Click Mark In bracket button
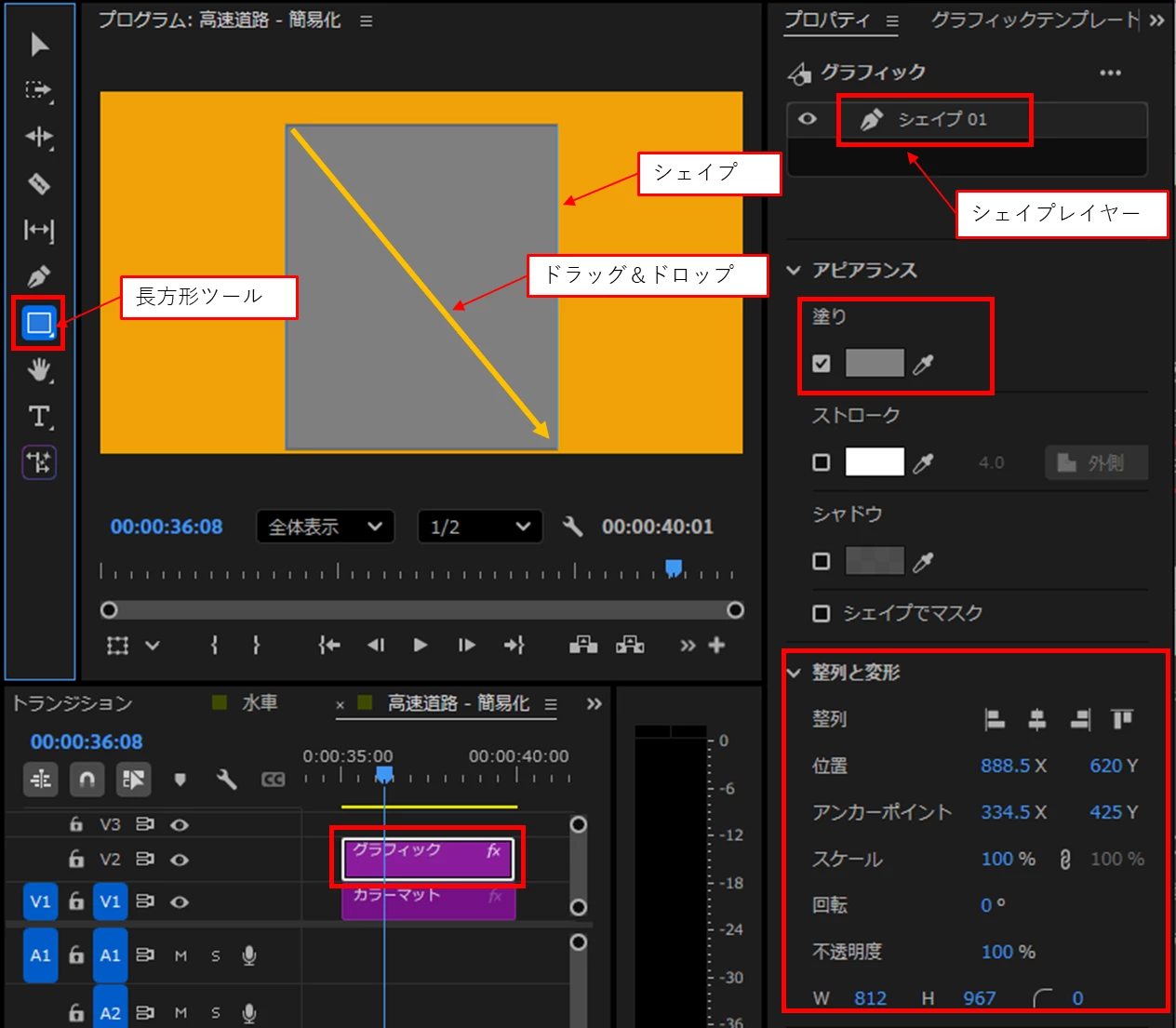 [214, 645]
